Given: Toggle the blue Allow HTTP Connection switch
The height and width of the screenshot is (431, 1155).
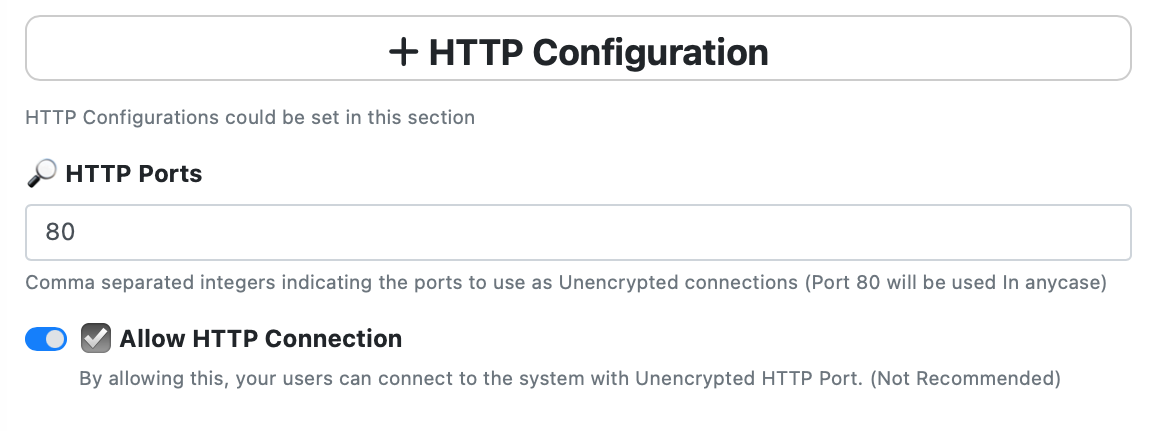Looking at the screenshot, I should pos(46,339).
